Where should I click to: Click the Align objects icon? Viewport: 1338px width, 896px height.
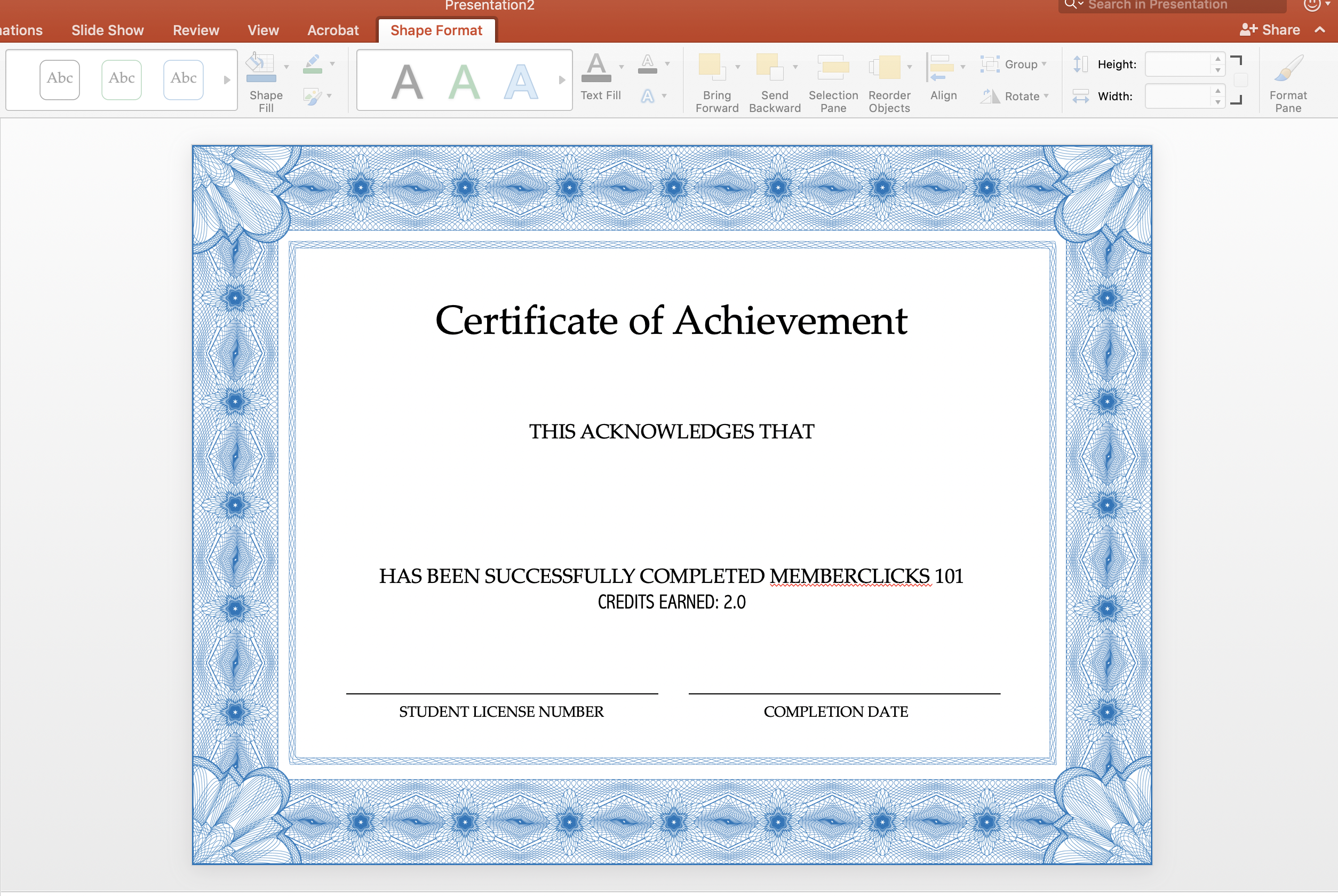pos(940,67)
